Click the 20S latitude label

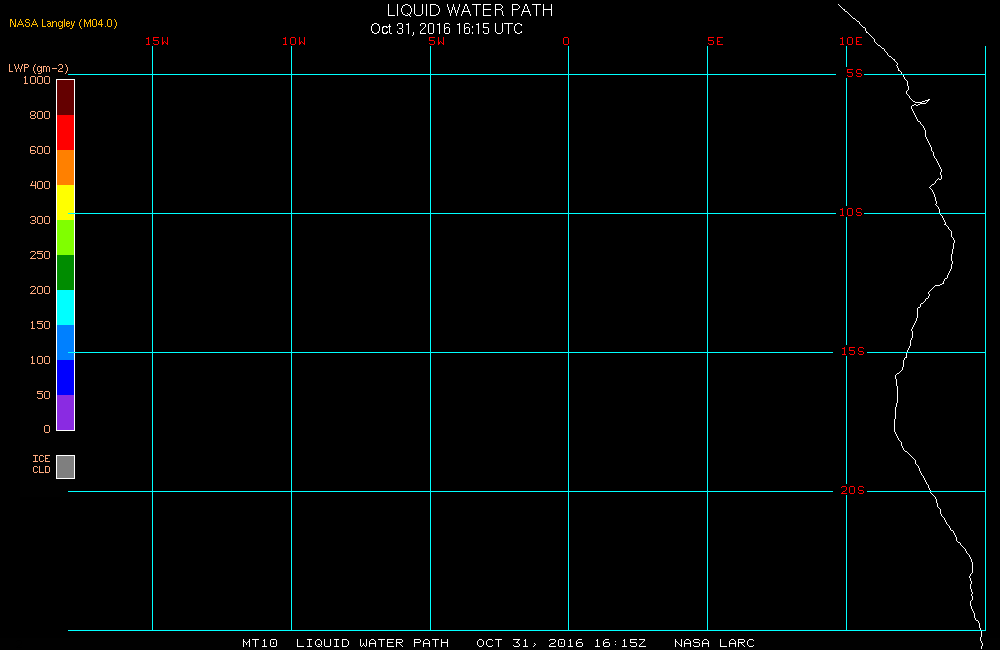853,490
